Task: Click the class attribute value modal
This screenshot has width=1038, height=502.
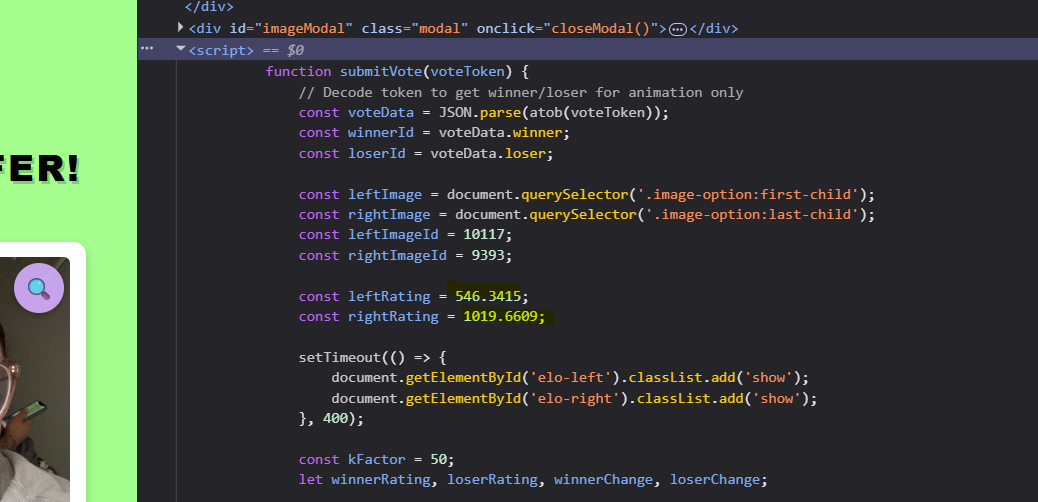Action: [x=438, y=28]
